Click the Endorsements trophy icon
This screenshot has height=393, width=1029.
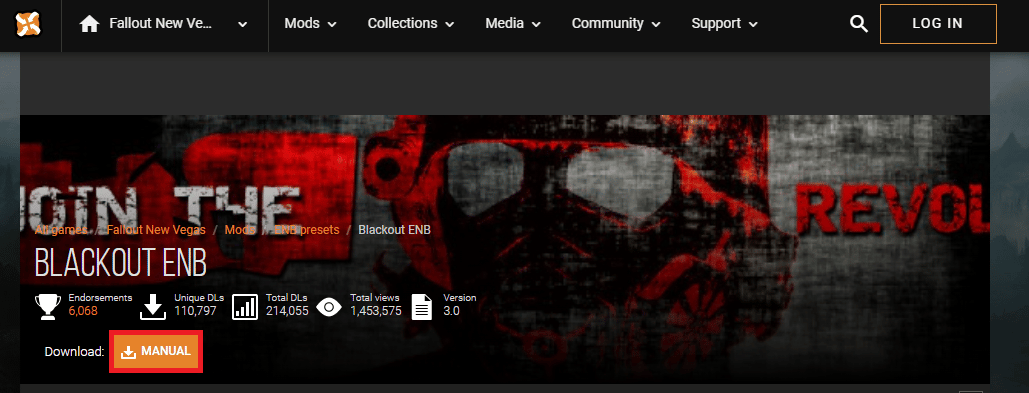point(48,306)
